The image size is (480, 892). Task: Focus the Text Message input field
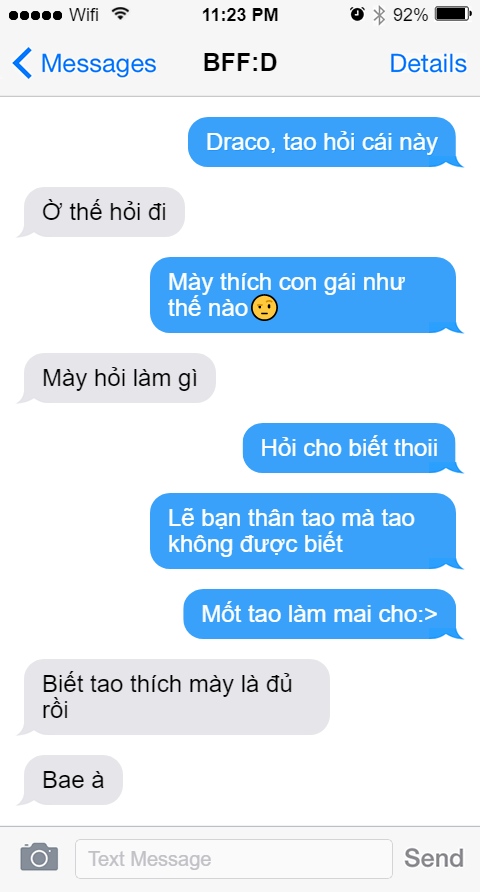click(234, 858)
